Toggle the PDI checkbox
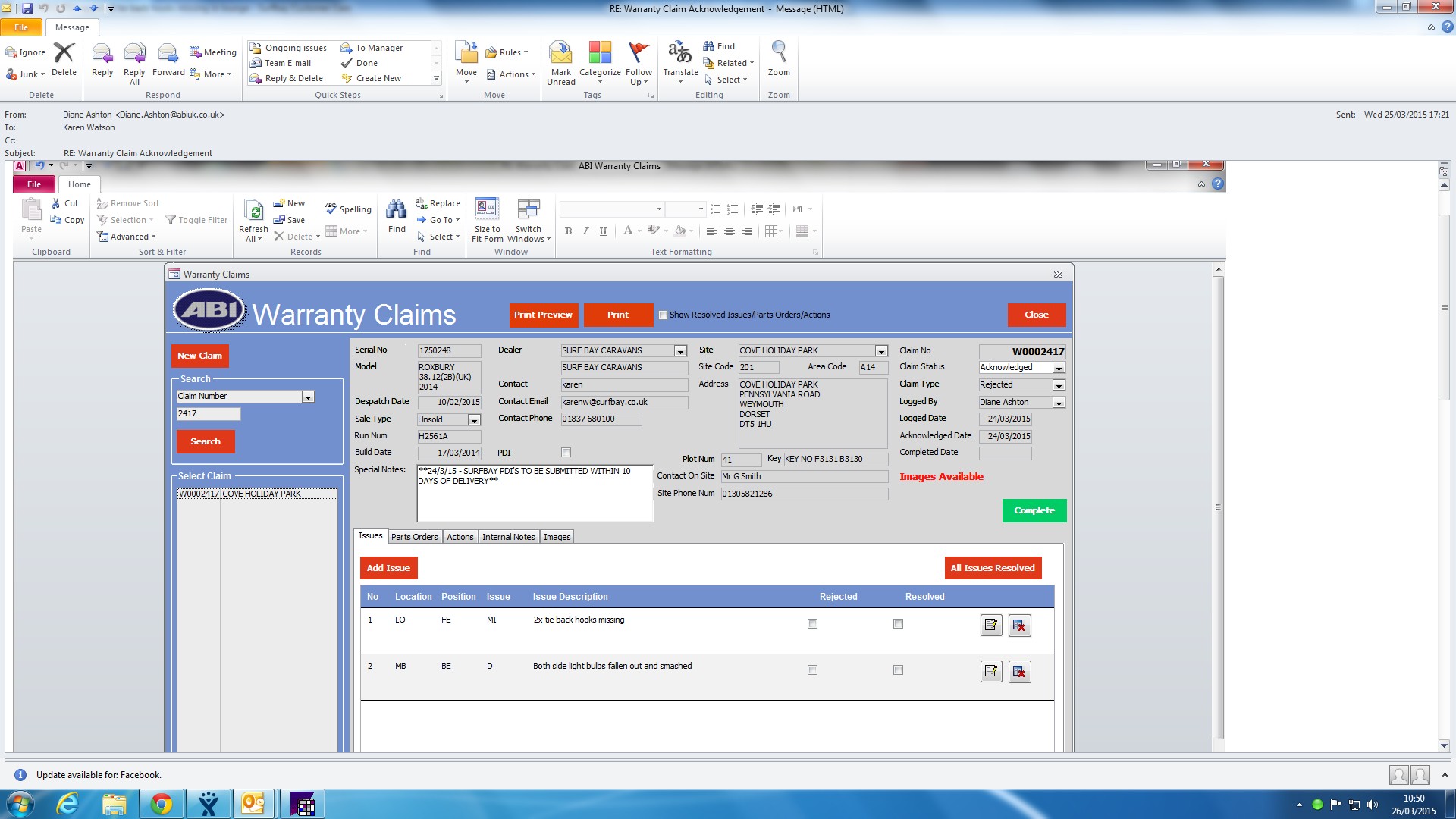1456x819 pixels. click(x=566, y=453)
